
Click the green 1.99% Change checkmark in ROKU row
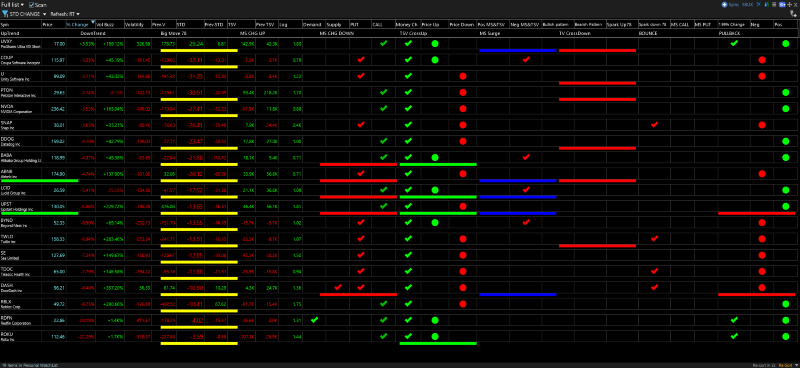tap(734, 336)
